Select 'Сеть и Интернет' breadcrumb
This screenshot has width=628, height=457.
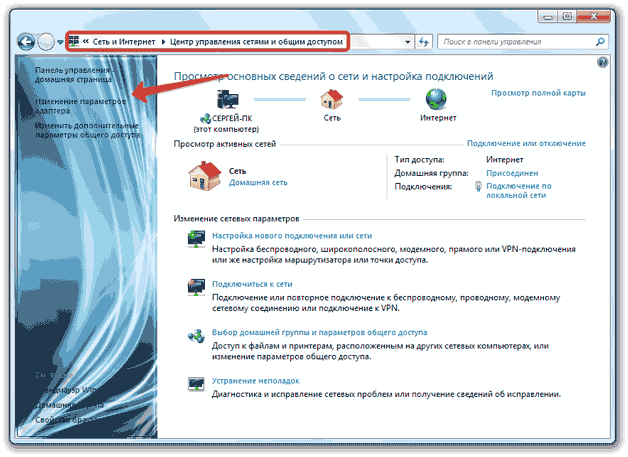(124, 42)
